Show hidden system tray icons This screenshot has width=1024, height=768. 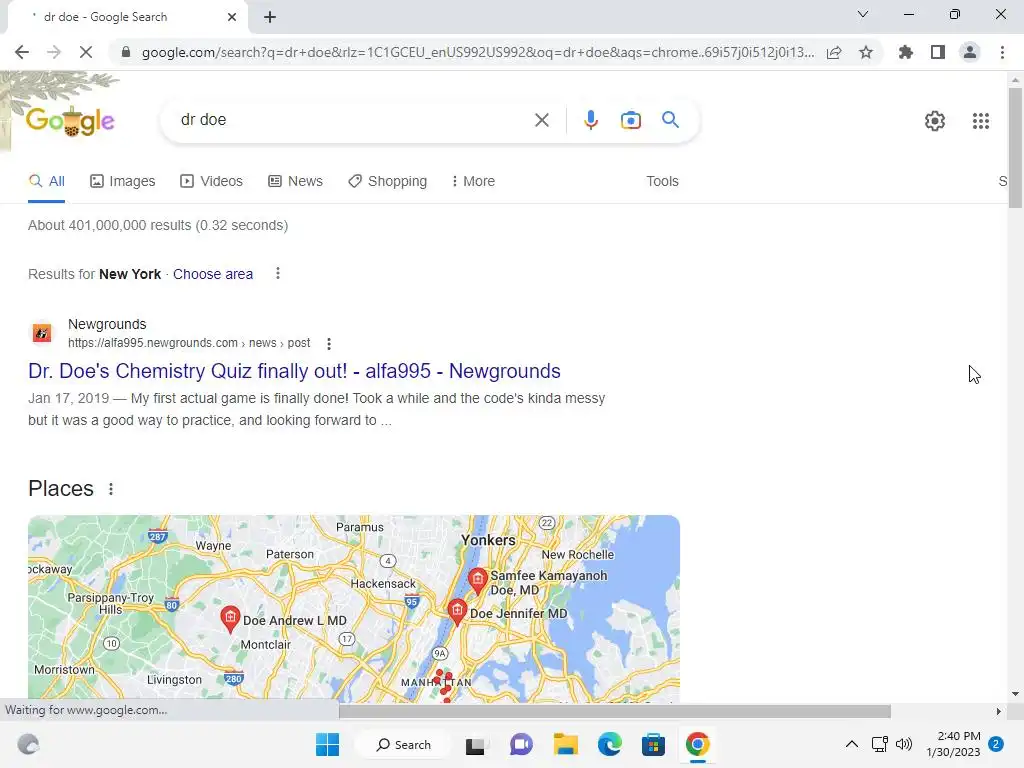click(x=852, y=744)
